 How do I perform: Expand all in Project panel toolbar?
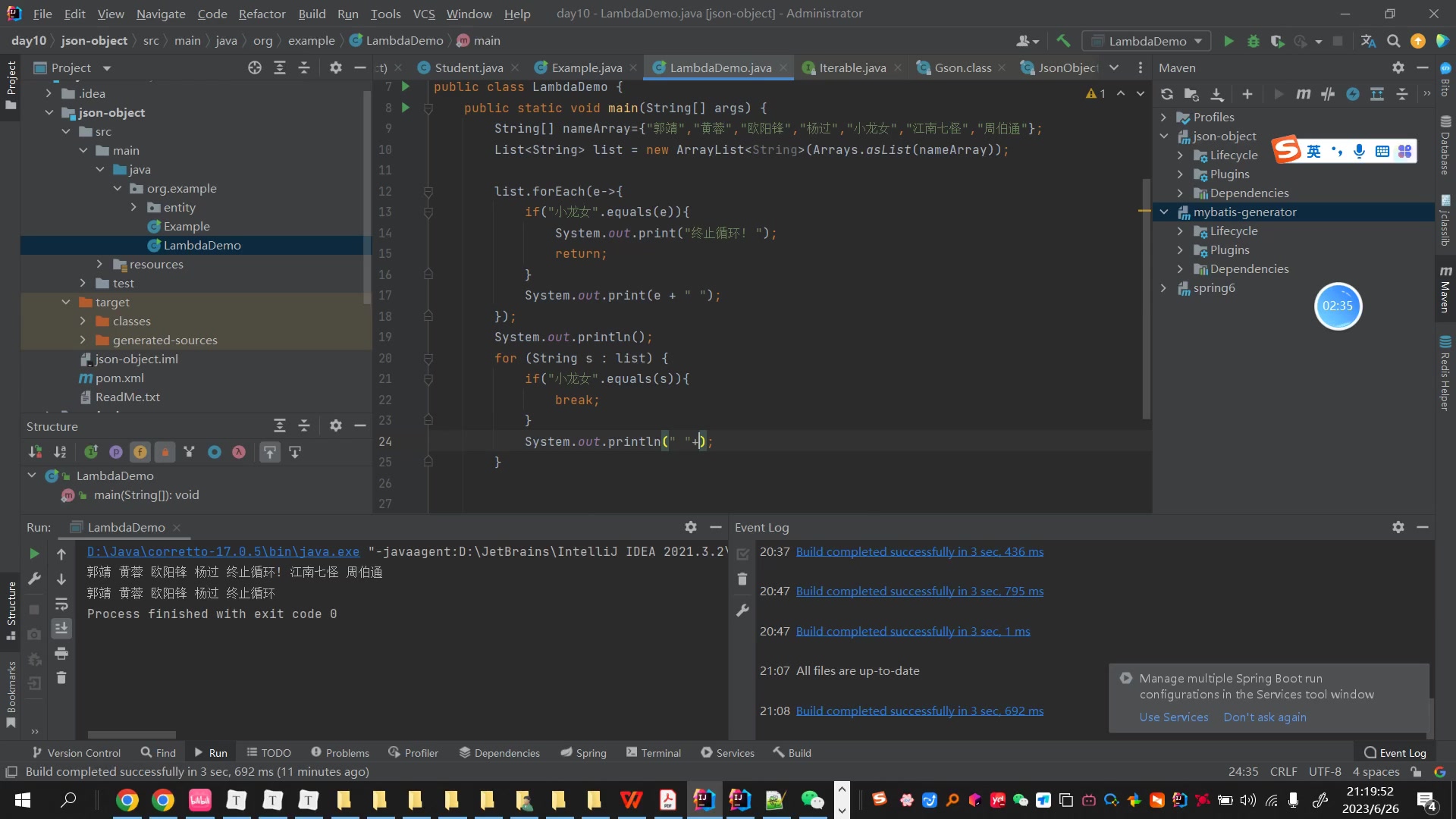(280, 67)
